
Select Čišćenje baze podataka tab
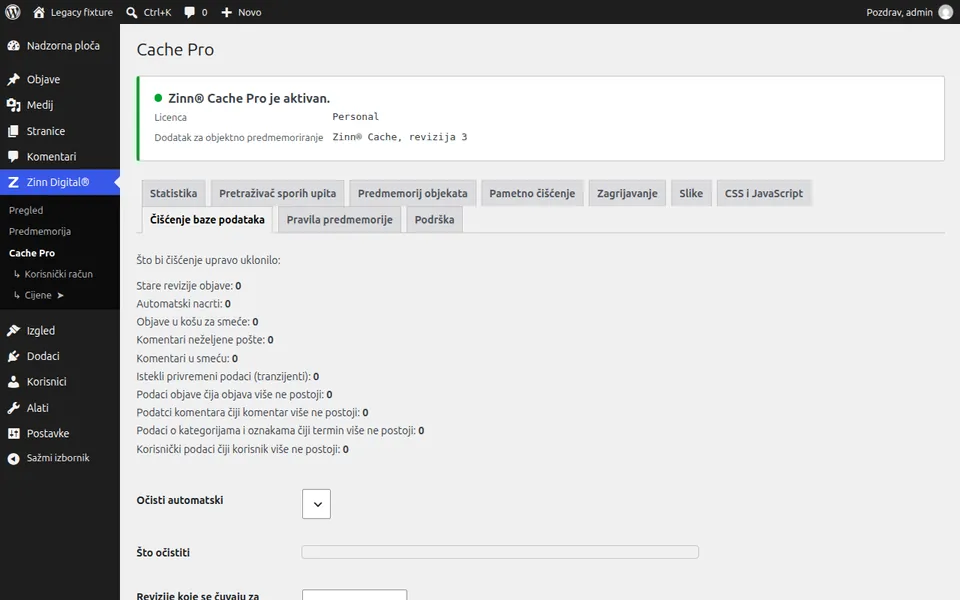click(207, 220)
